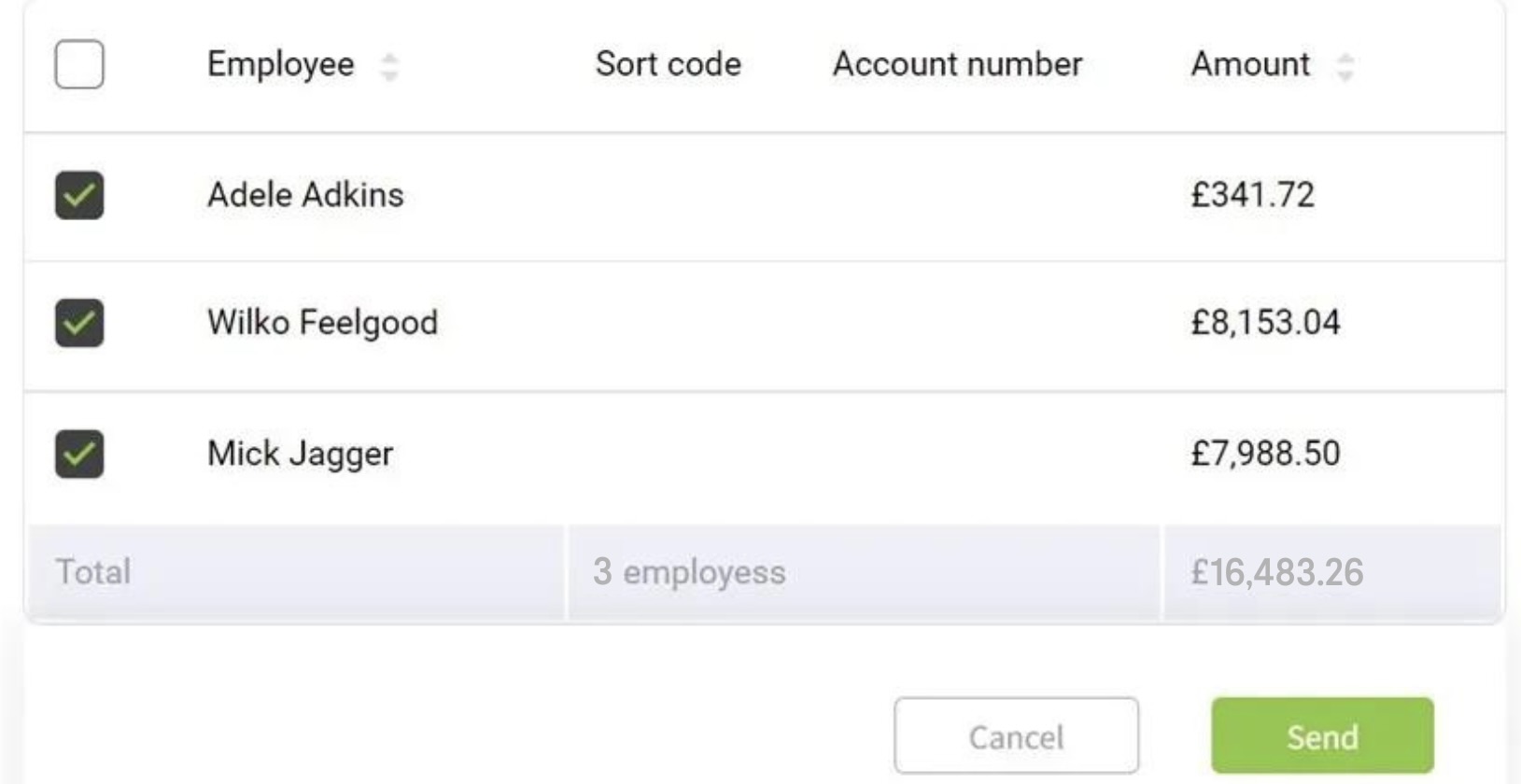
Task: Click the £341.72 amount cell
Action: (1252, 195)
